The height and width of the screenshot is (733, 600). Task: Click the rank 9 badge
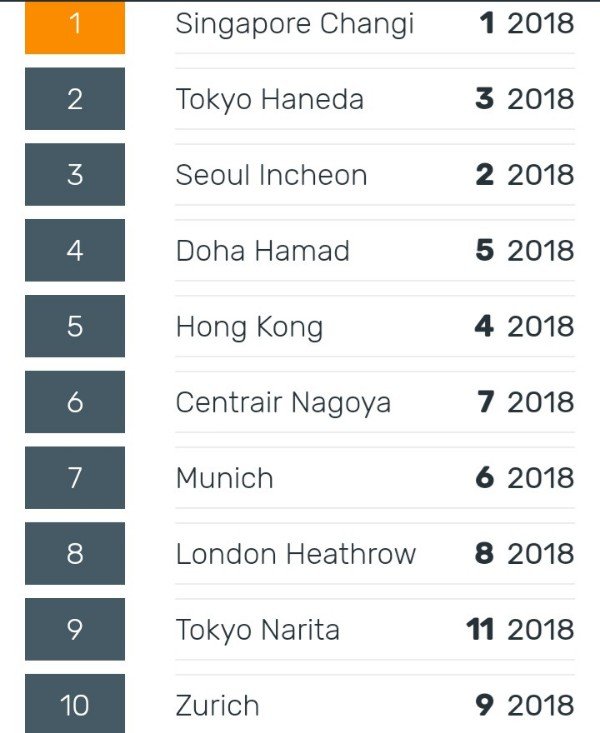tap(75, 629)
